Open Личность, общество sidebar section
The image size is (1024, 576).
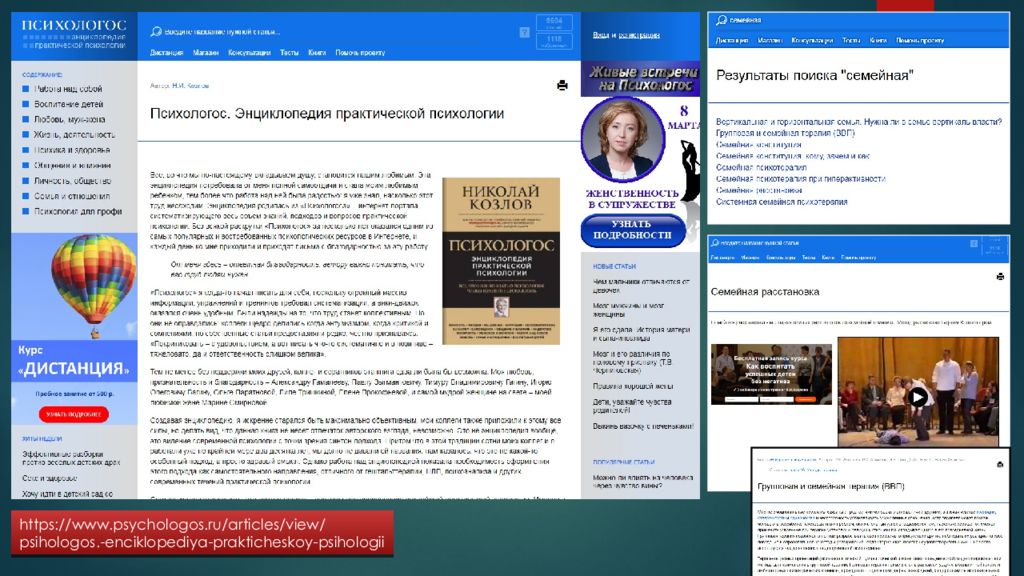72,181
